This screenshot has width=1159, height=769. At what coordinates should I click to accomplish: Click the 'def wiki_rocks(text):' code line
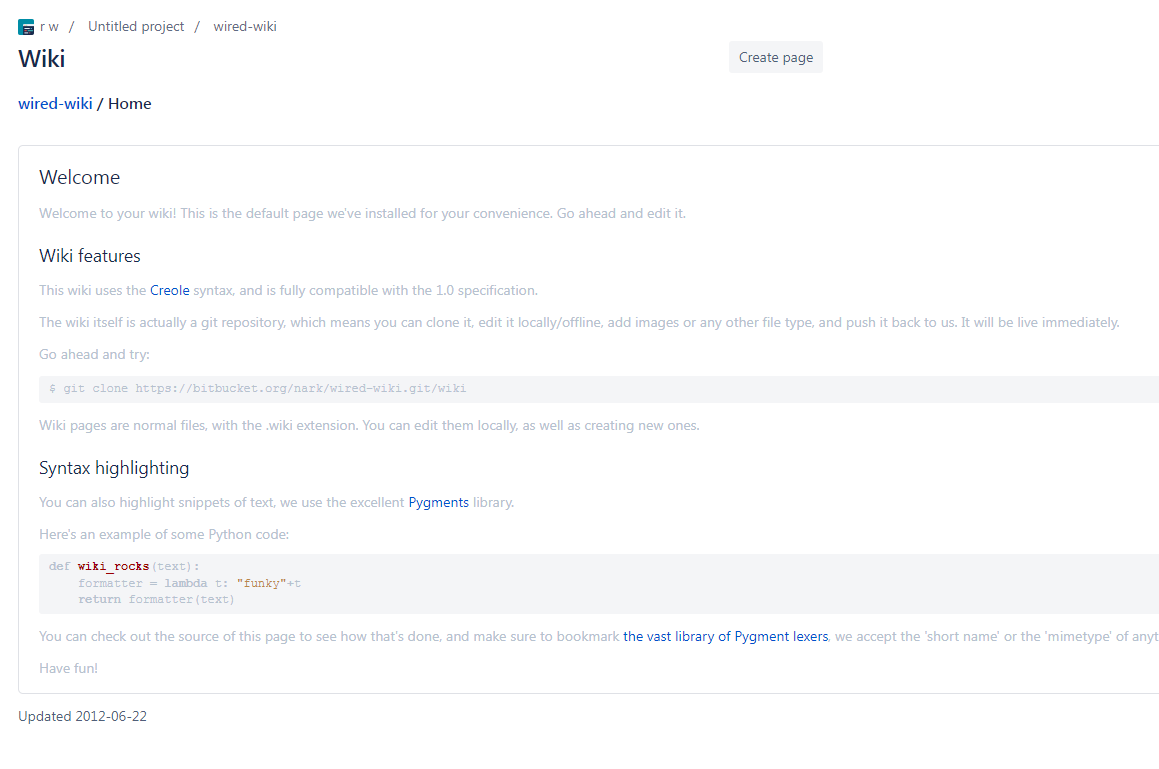124,566
